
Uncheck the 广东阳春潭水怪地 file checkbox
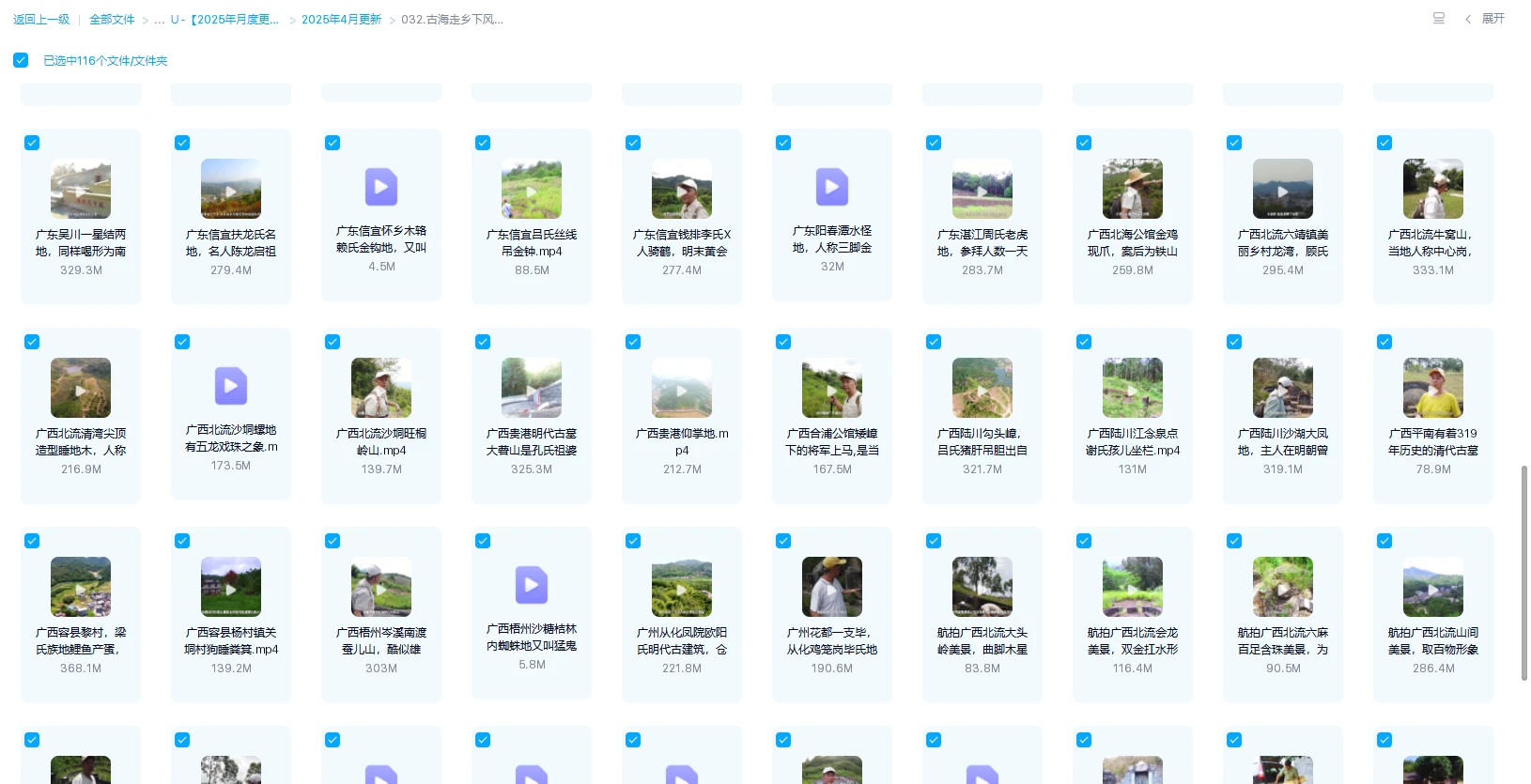point(783,143)
